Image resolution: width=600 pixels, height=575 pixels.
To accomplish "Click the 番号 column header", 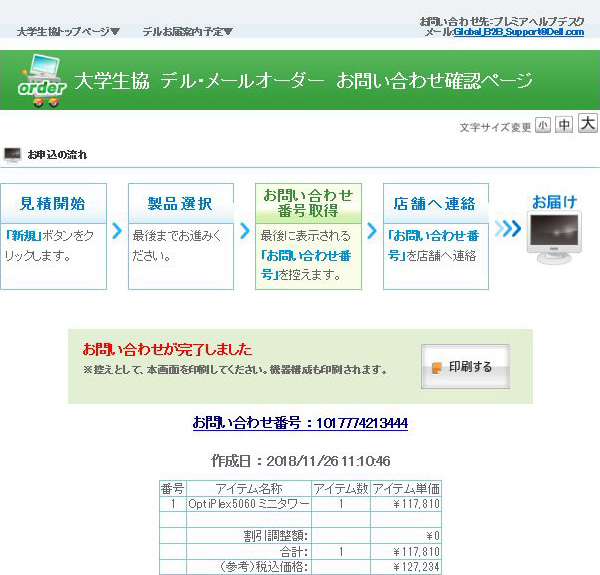I will (173, 489).
